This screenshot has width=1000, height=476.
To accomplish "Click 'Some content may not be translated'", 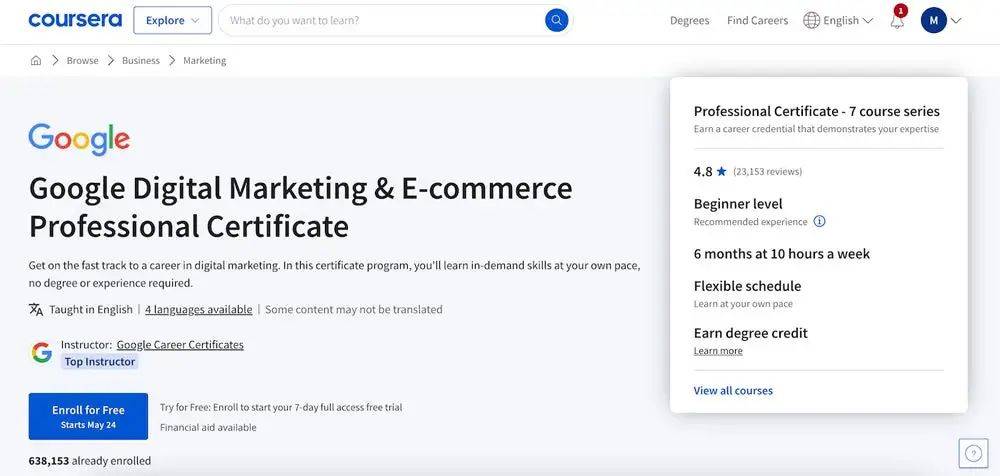I will click(x=353, y=309).
